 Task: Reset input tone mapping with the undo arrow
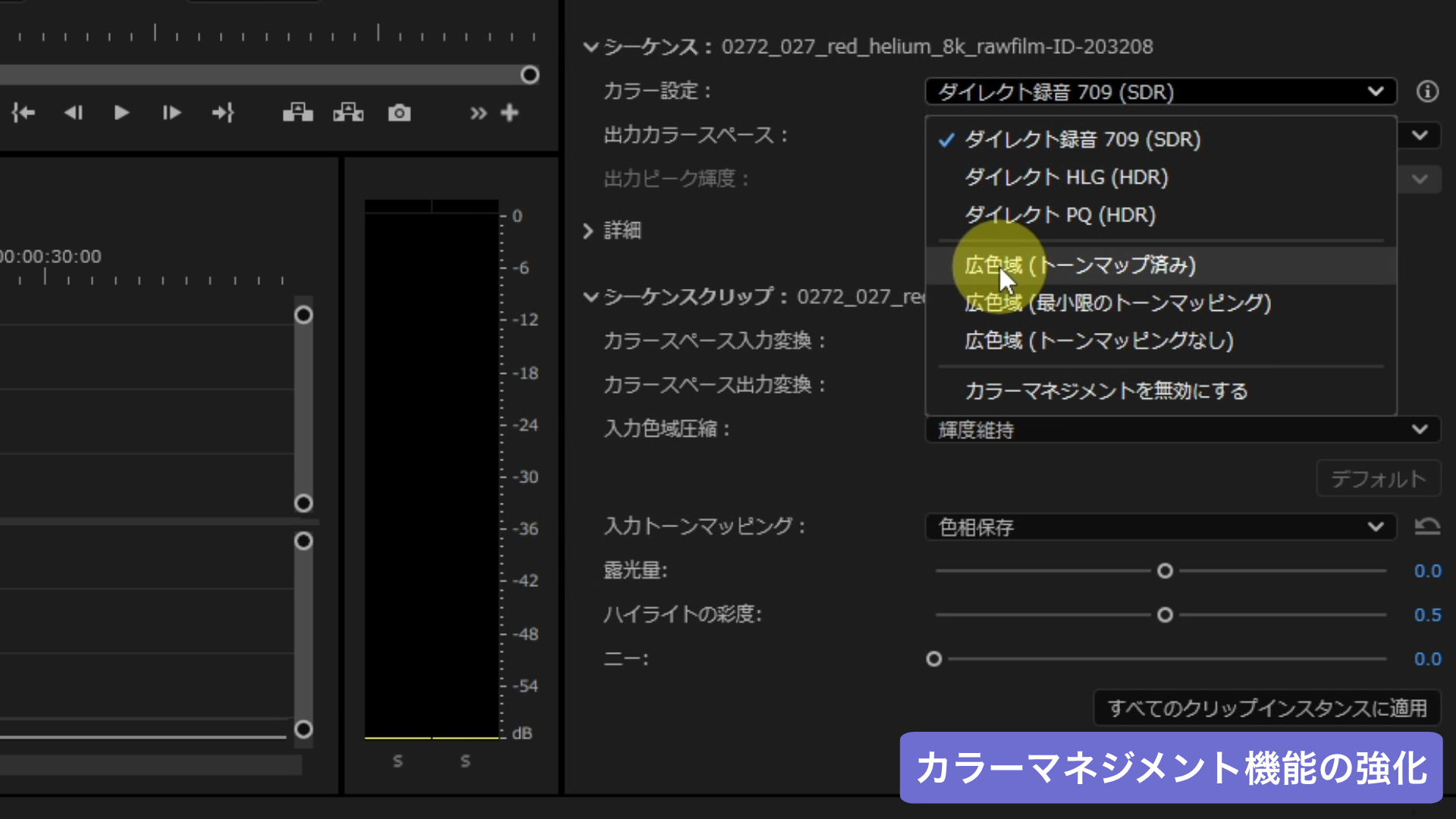[1427, 526]
